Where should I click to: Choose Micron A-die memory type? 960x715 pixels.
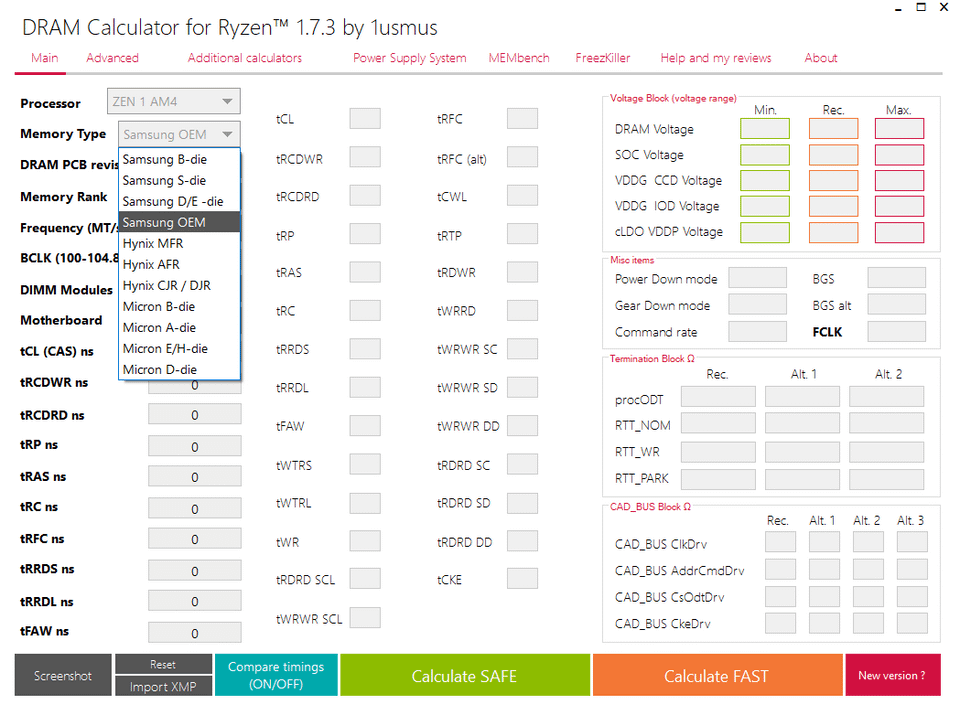(x=179, y=328)
